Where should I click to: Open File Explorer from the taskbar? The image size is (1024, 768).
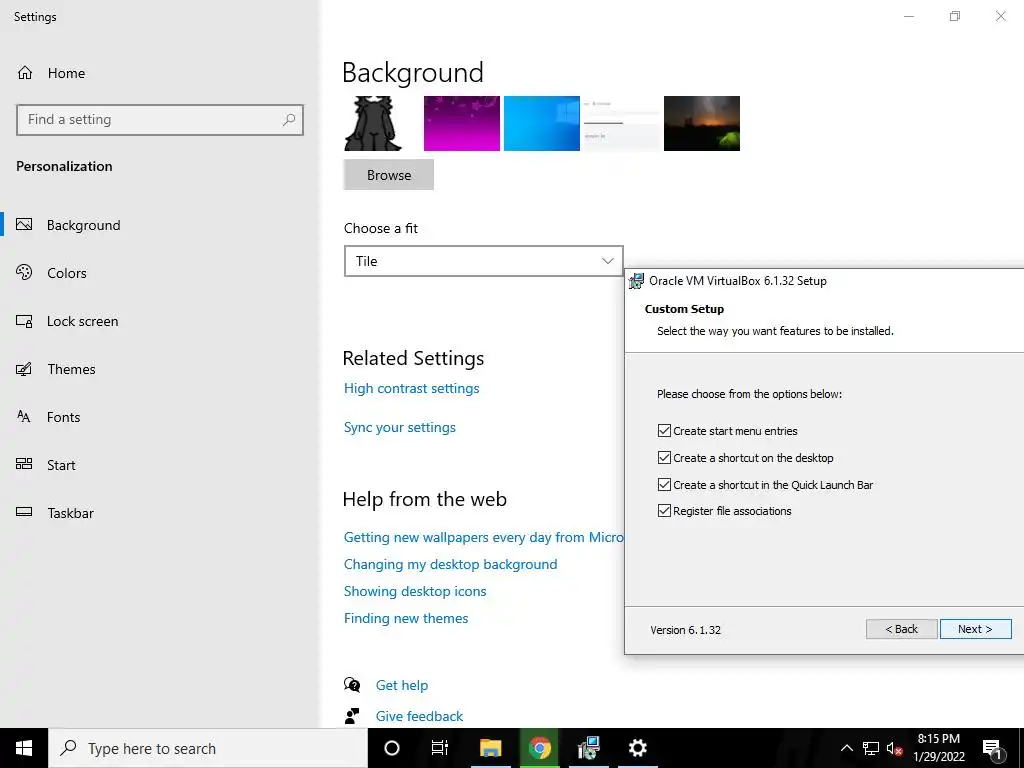(x=490, y=748)
